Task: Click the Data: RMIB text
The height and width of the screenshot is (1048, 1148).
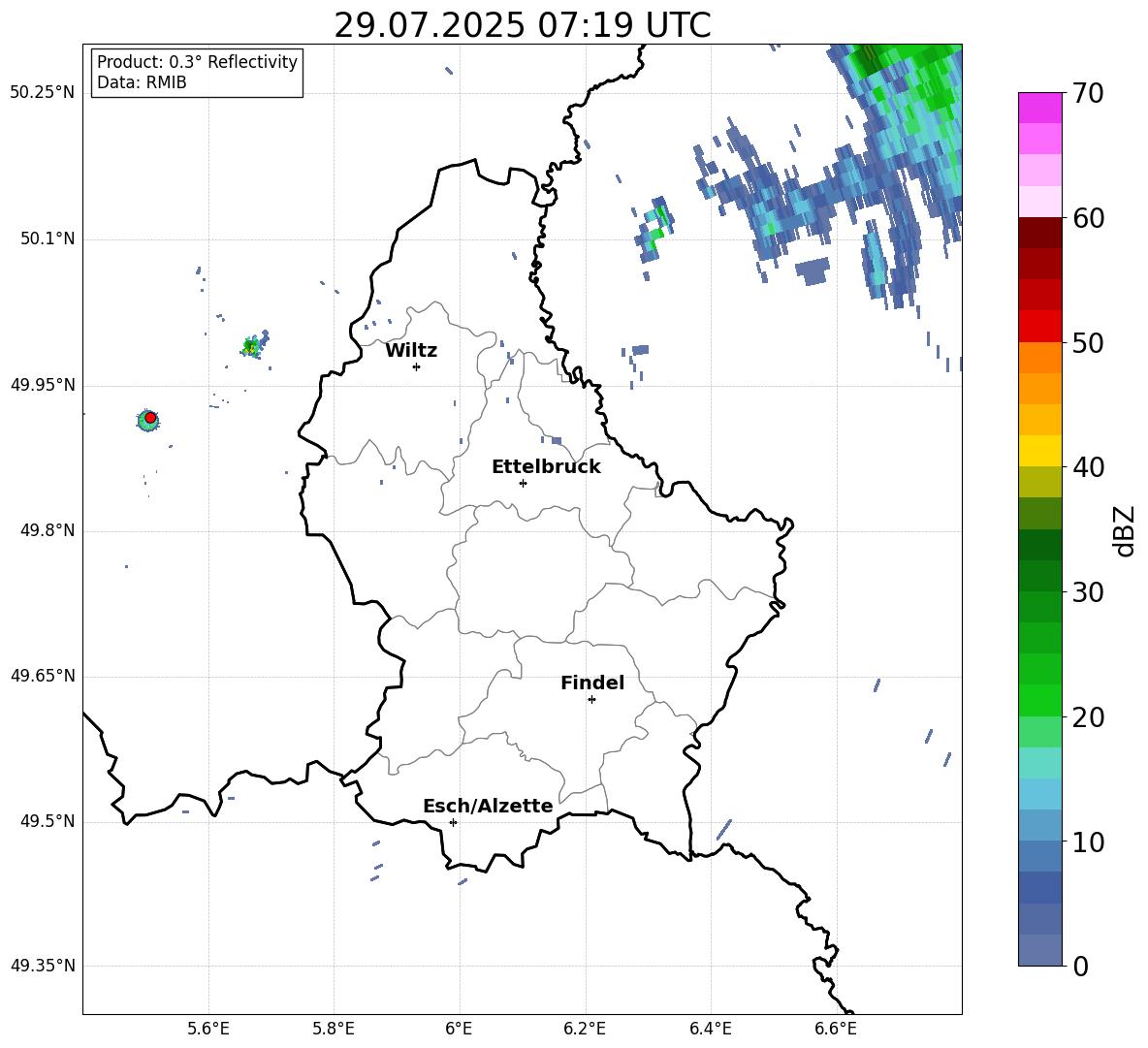Action: pos(142,82)
